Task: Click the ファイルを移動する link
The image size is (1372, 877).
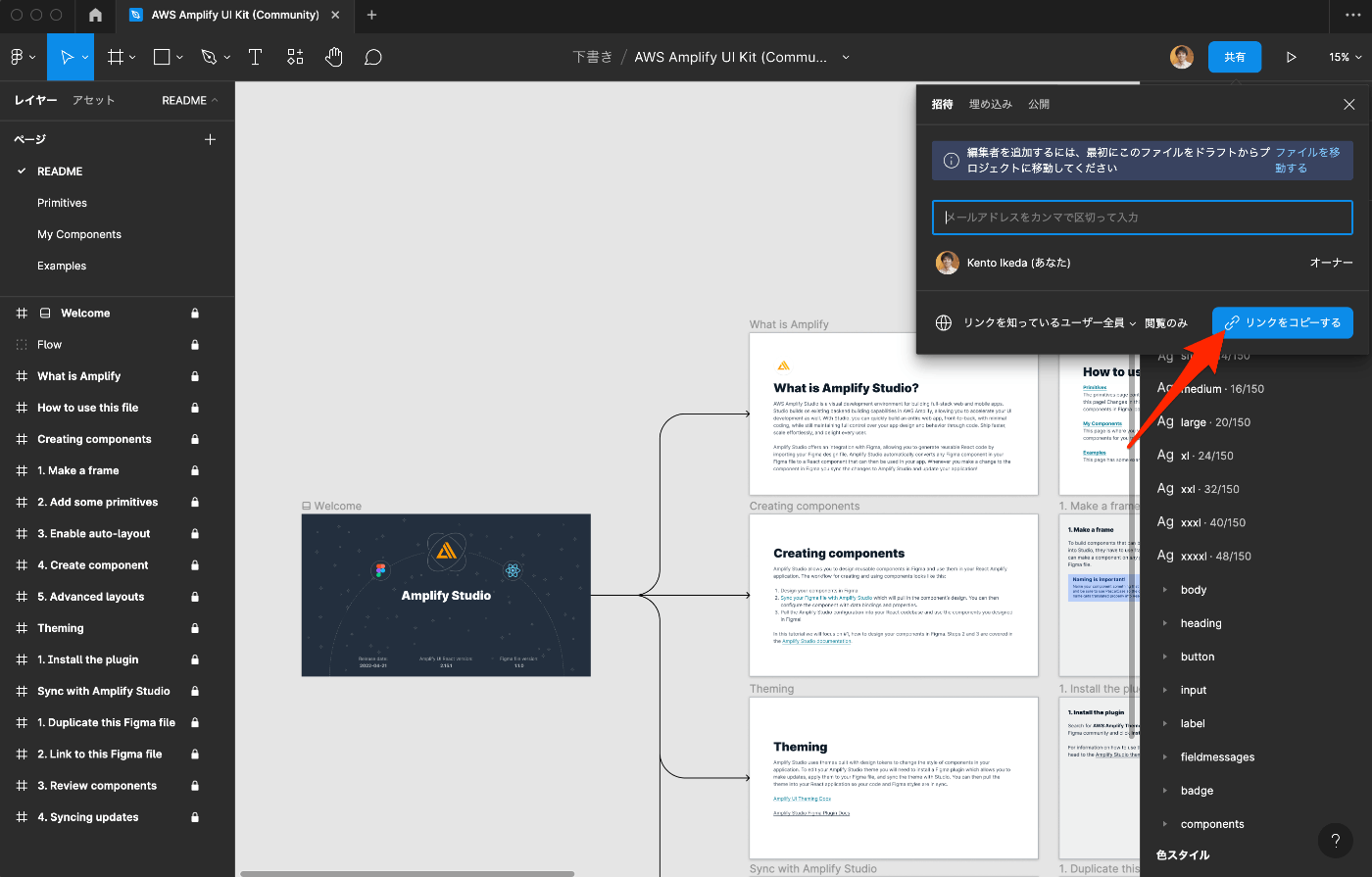Action: [1307, 161]
